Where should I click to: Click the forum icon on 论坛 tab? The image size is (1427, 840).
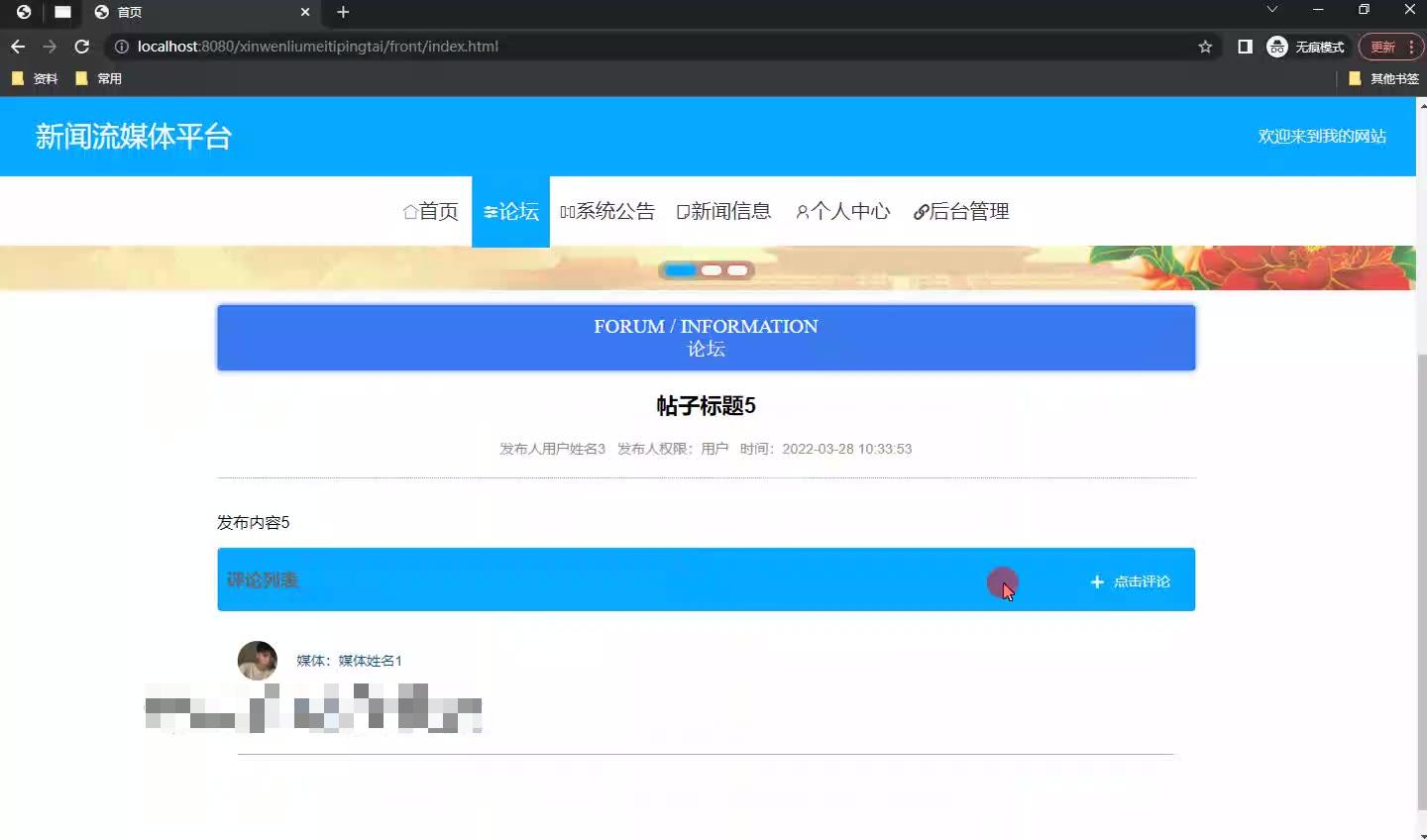489,211
